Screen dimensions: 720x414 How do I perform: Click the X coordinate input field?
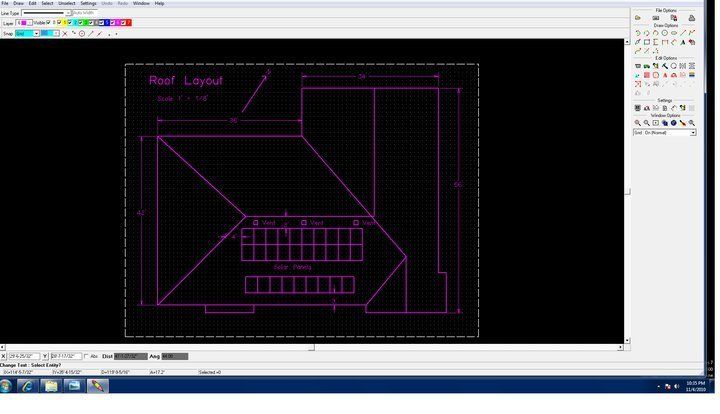coord(24,356)
